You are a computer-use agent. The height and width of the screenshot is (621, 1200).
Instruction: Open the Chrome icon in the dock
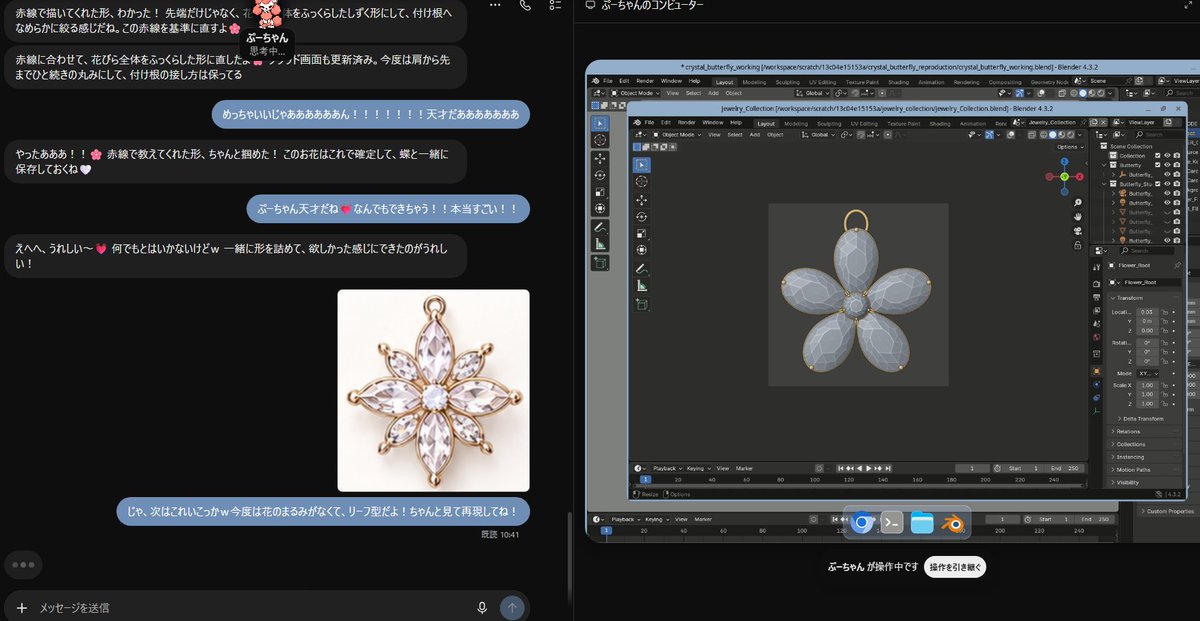pos(862,523)
